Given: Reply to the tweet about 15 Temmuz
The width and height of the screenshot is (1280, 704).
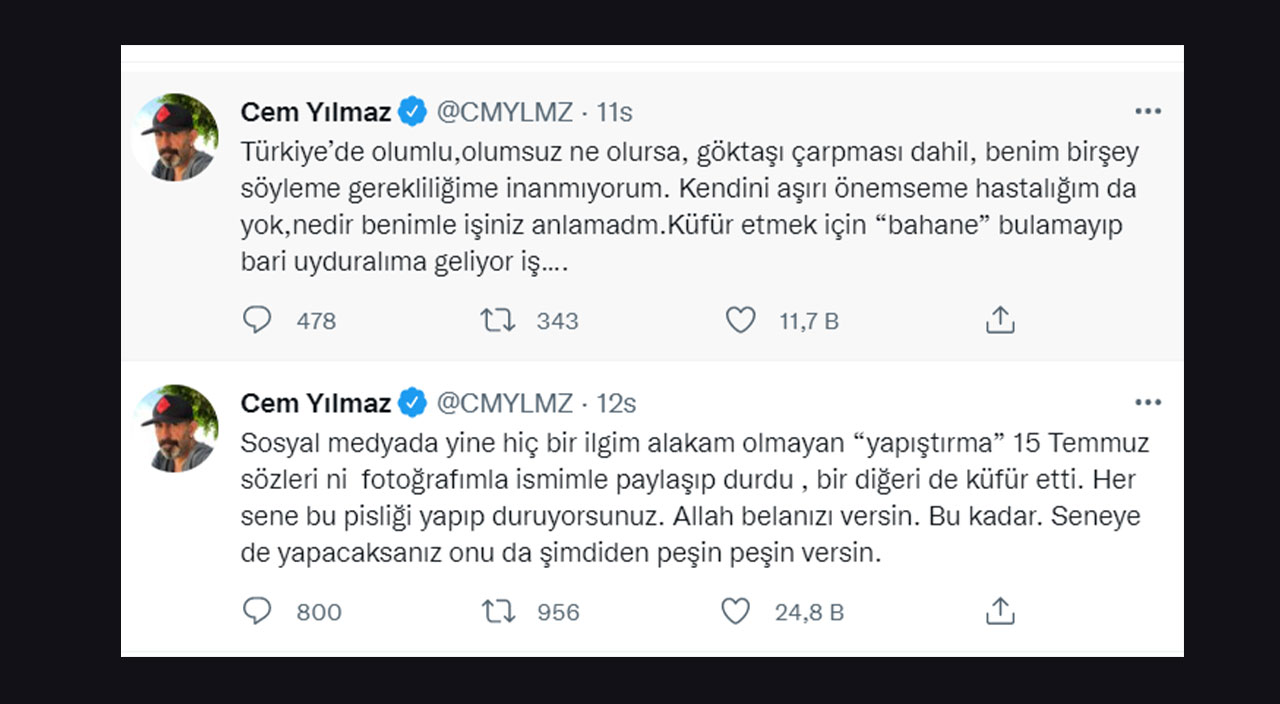Looking at the screenshot, I should click(x=258, y=611).
